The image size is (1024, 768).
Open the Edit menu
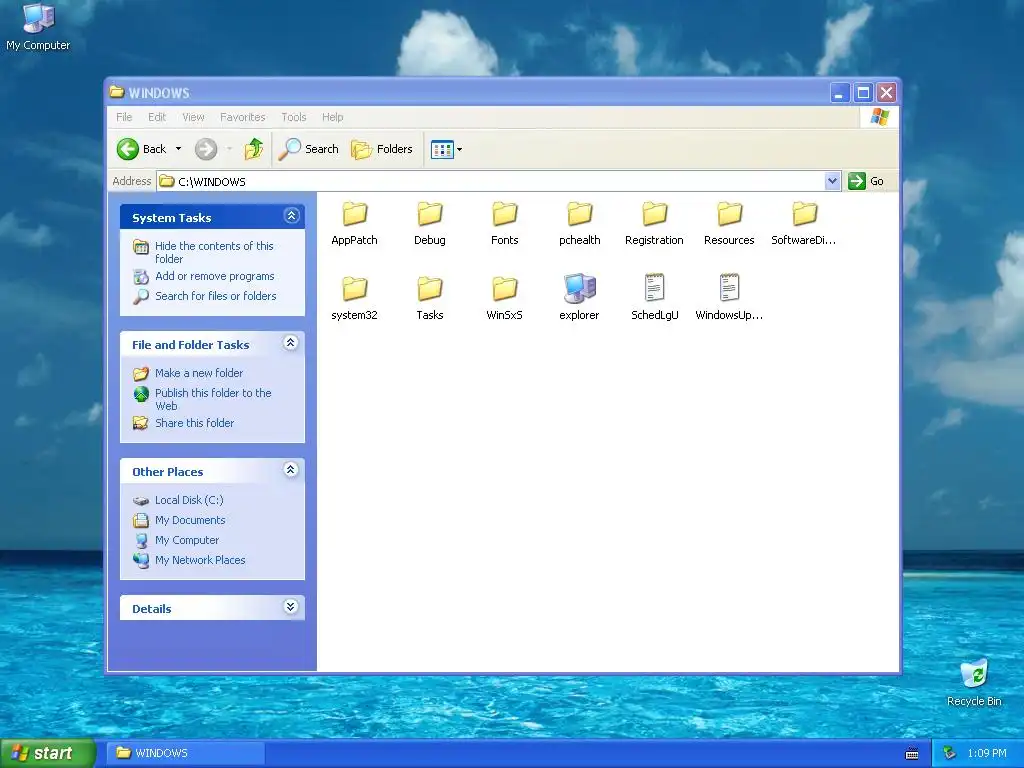click(x=157, y=117)
